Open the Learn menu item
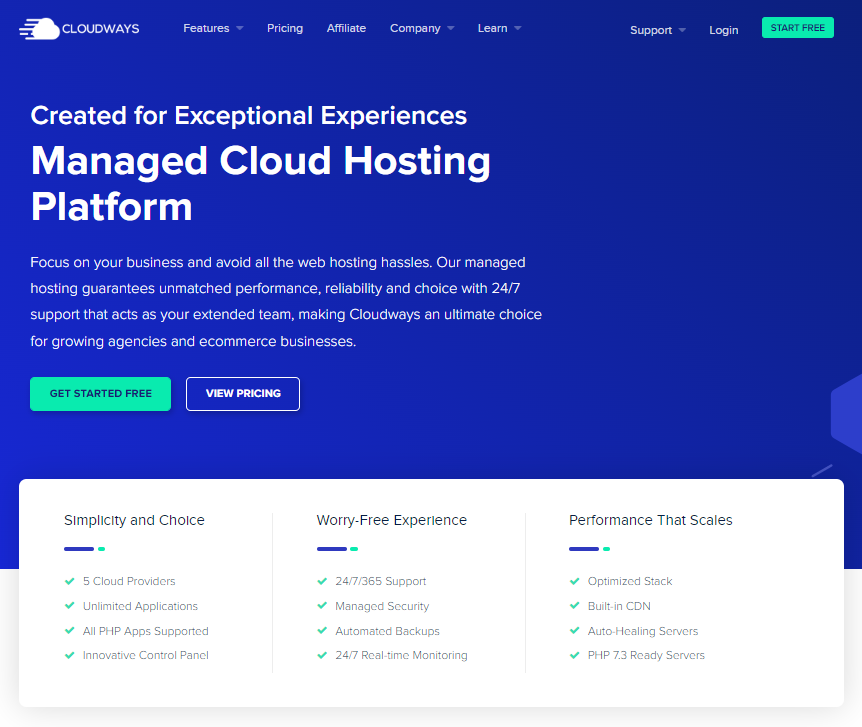 (x=493, y=28)
